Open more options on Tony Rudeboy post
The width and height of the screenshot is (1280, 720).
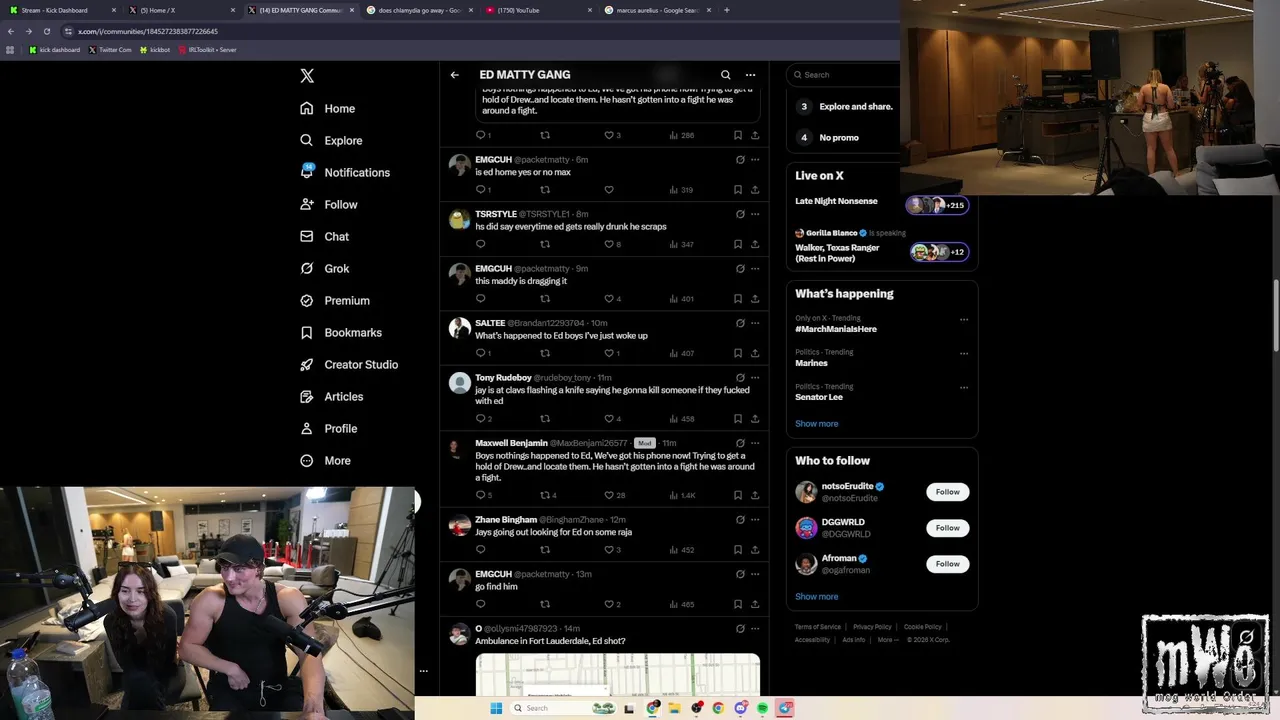click(x=755, y=377)
